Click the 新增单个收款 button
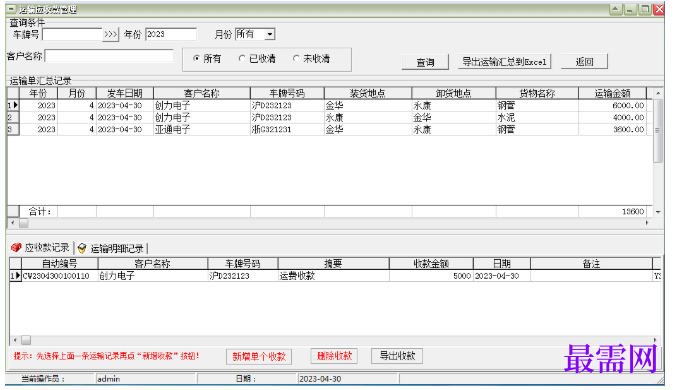Screen dimensions: 676x390 259,357
